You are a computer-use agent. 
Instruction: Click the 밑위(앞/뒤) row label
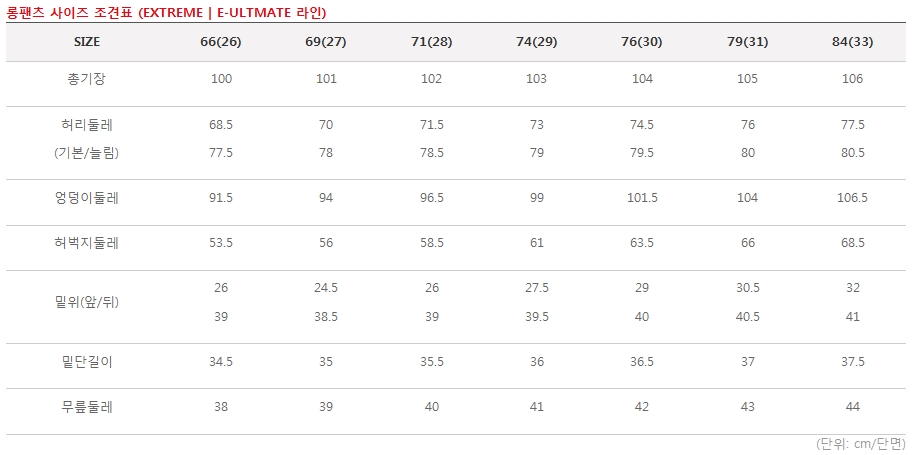87,302
